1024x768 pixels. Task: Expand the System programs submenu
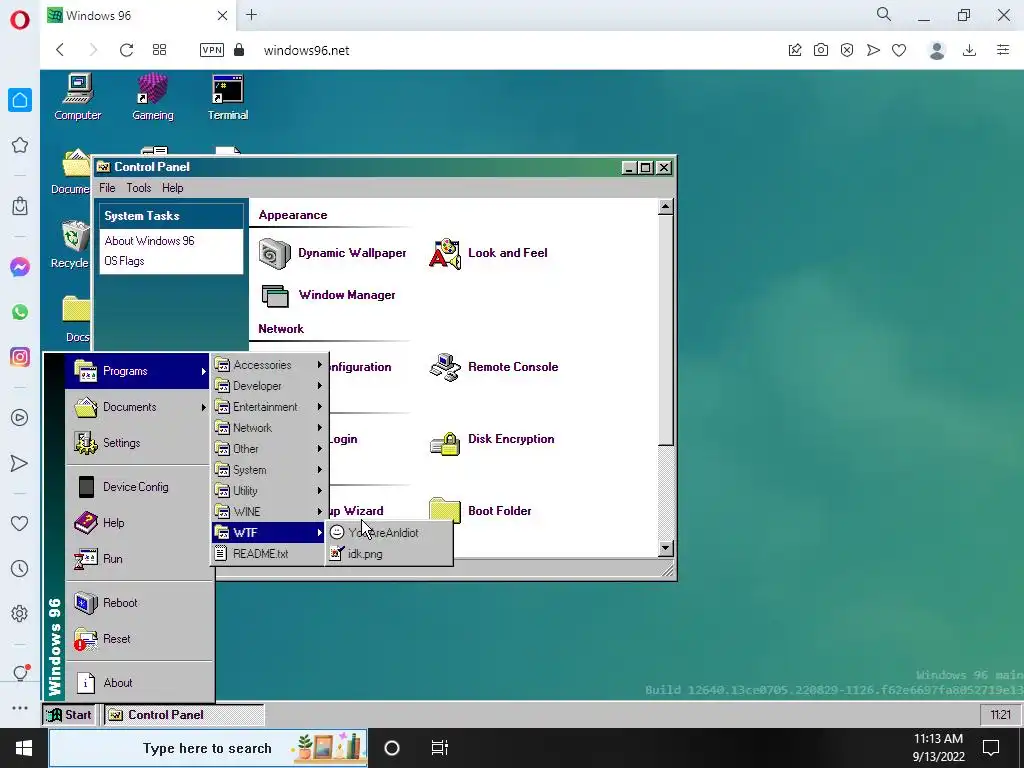[x=269, y=470]
